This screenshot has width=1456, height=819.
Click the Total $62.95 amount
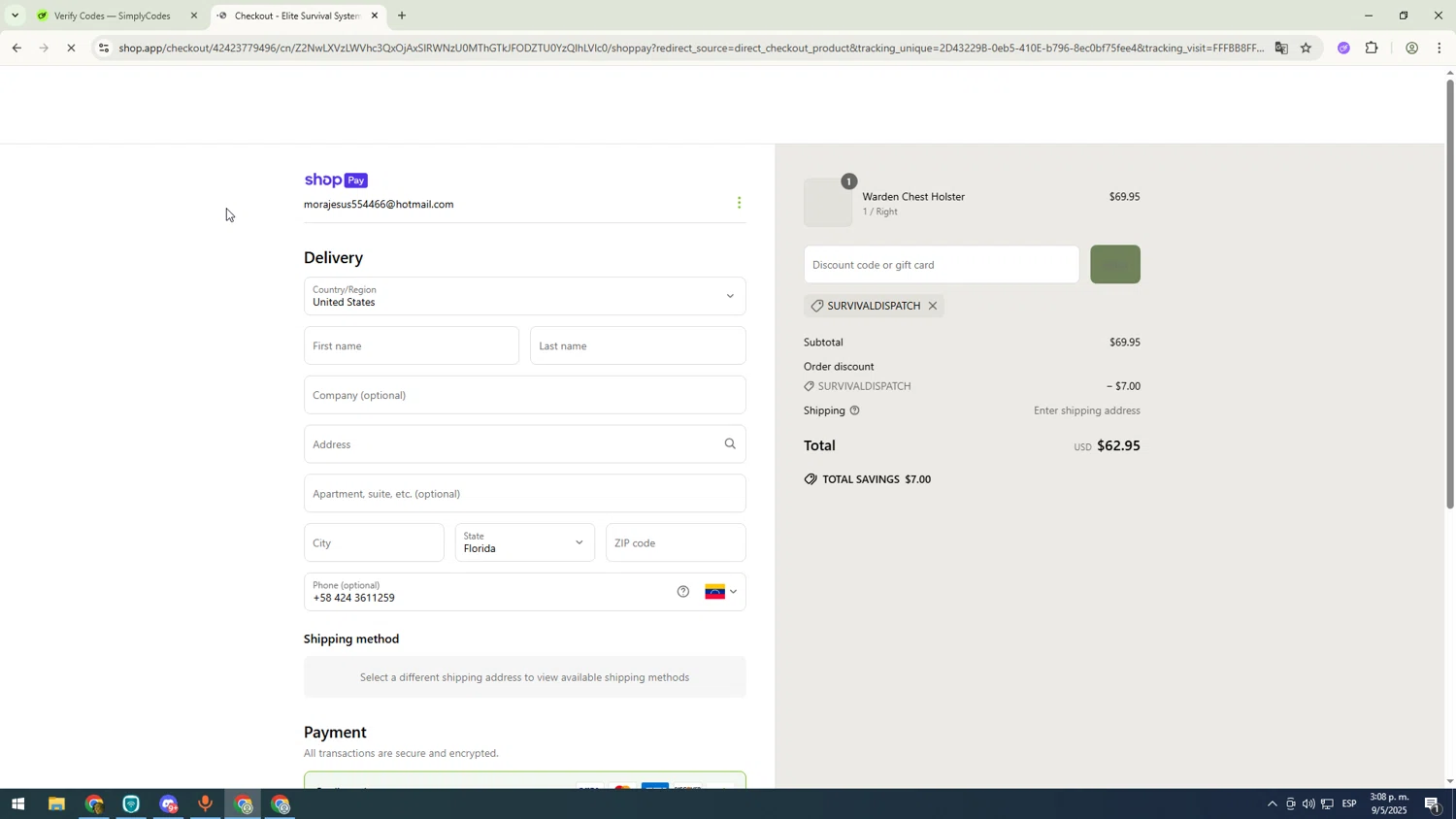tap(1118, 446)
